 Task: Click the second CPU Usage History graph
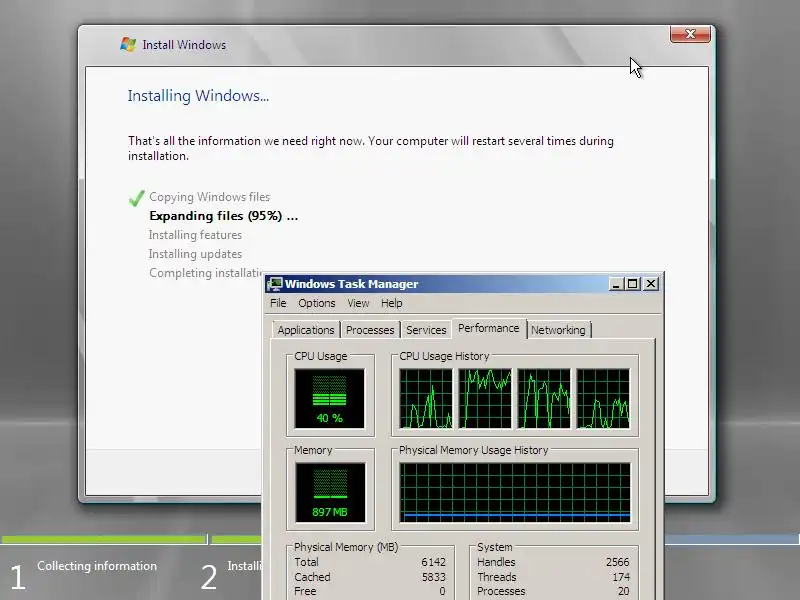(485, 398)
